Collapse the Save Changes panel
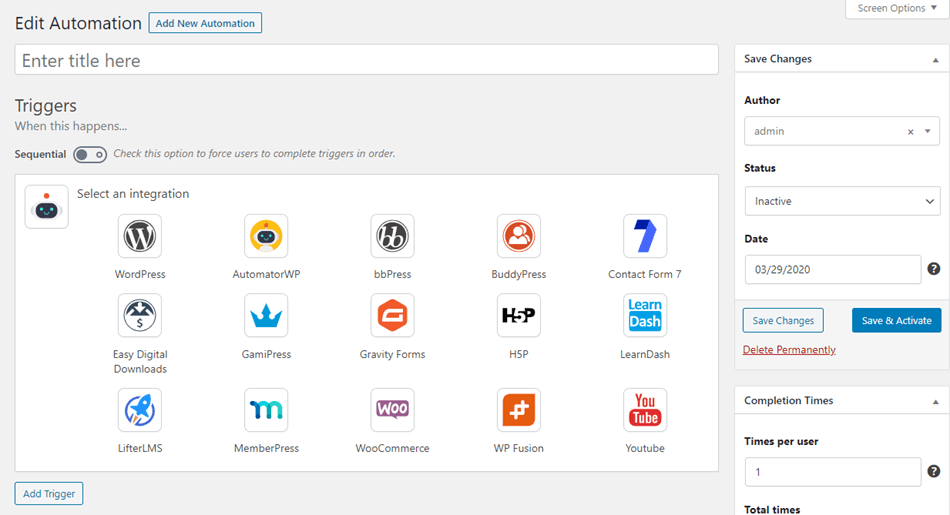The image size is (950, 515). (935, 59)
